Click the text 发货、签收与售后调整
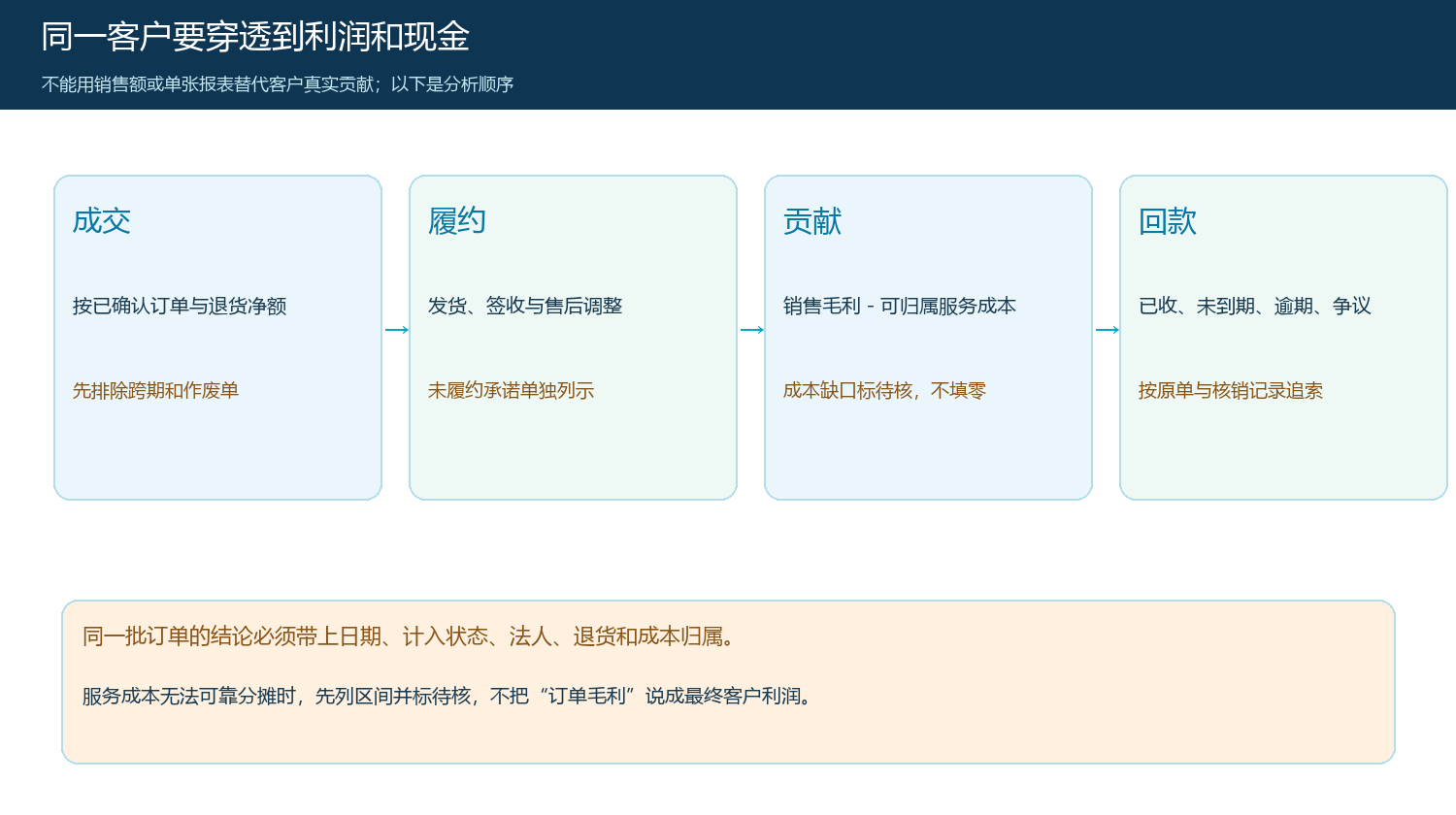The image size is (1456, 815). [525, 306]
